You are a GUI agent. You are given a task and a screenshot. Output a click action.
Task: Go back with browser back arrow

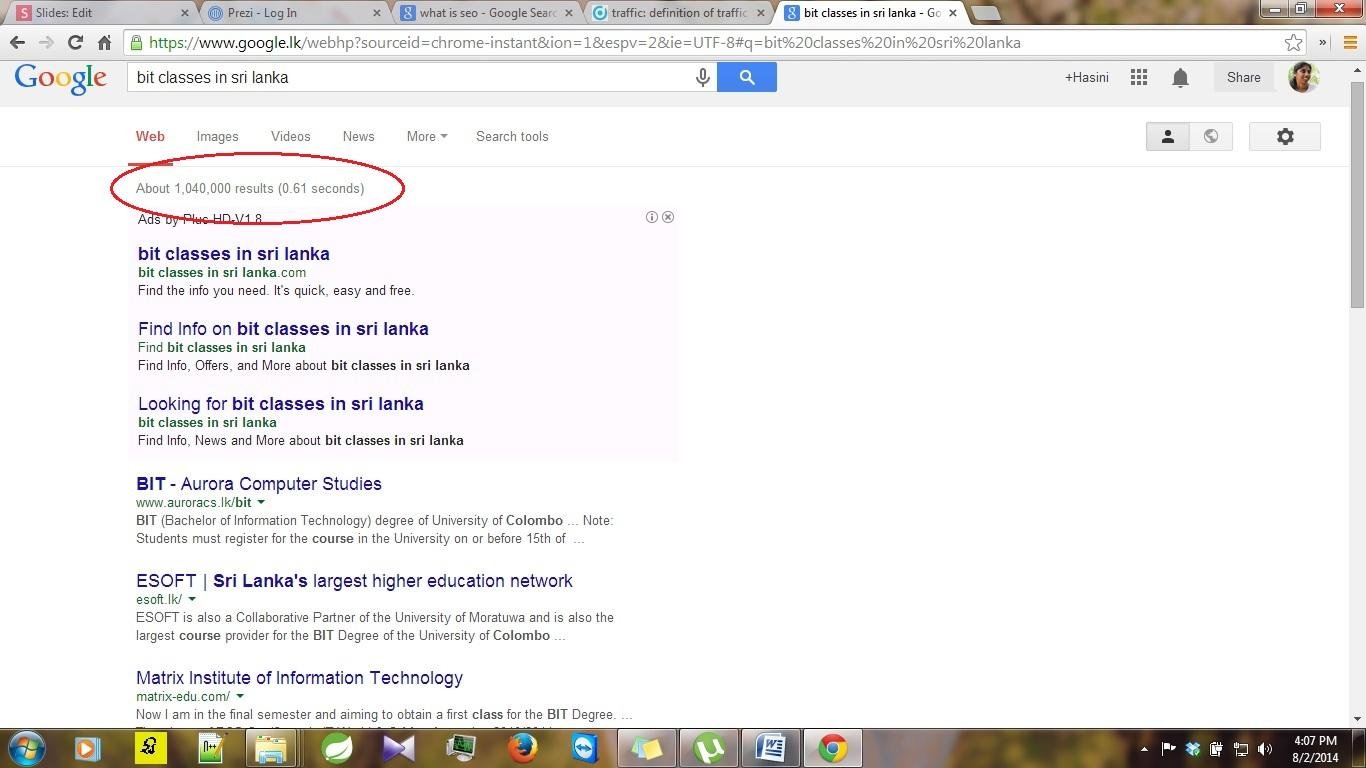tap(17, 42)
